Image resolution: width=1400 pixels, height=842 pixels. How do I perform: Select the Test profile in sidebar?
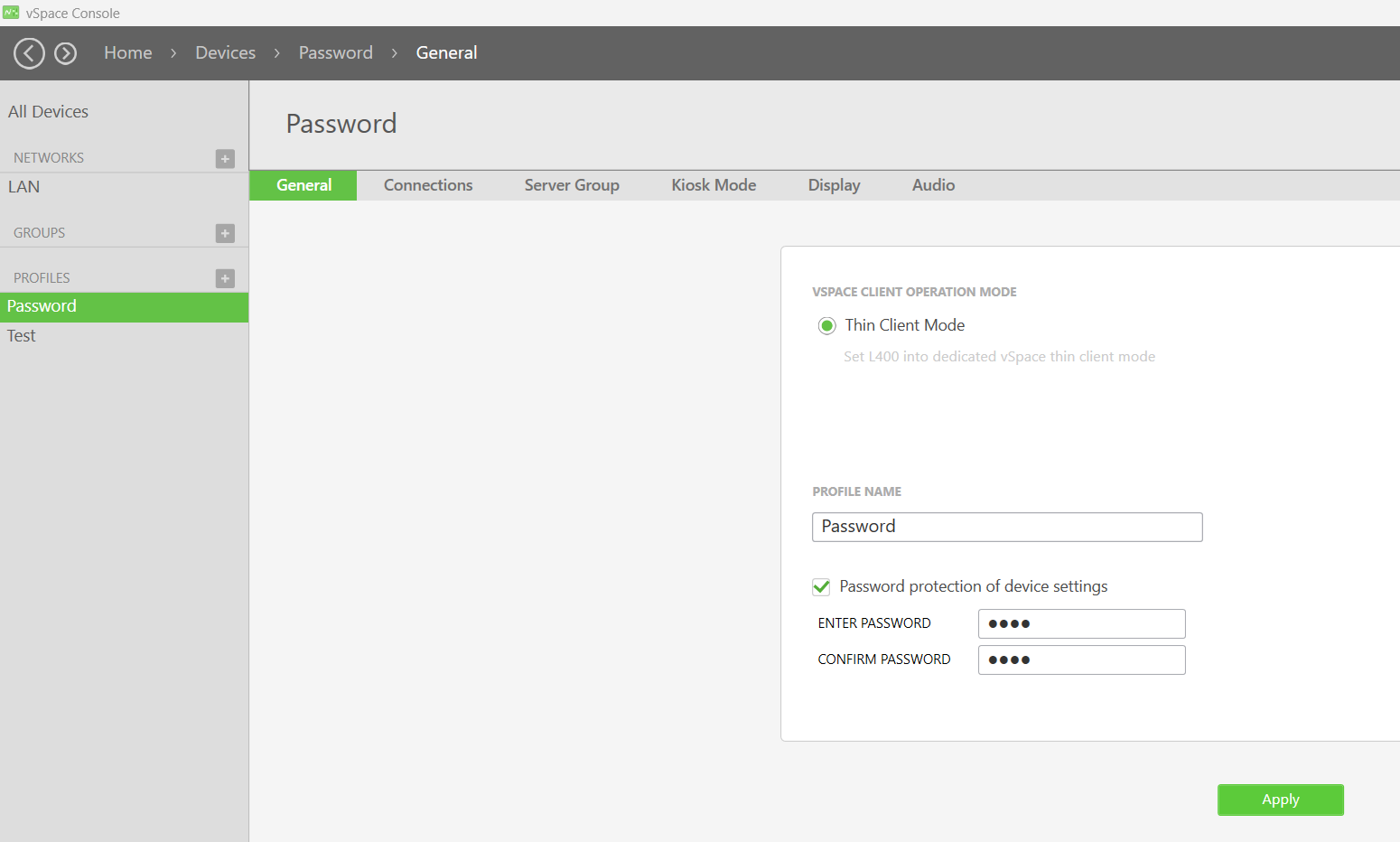pyautogui.click(x=124, y=336)
